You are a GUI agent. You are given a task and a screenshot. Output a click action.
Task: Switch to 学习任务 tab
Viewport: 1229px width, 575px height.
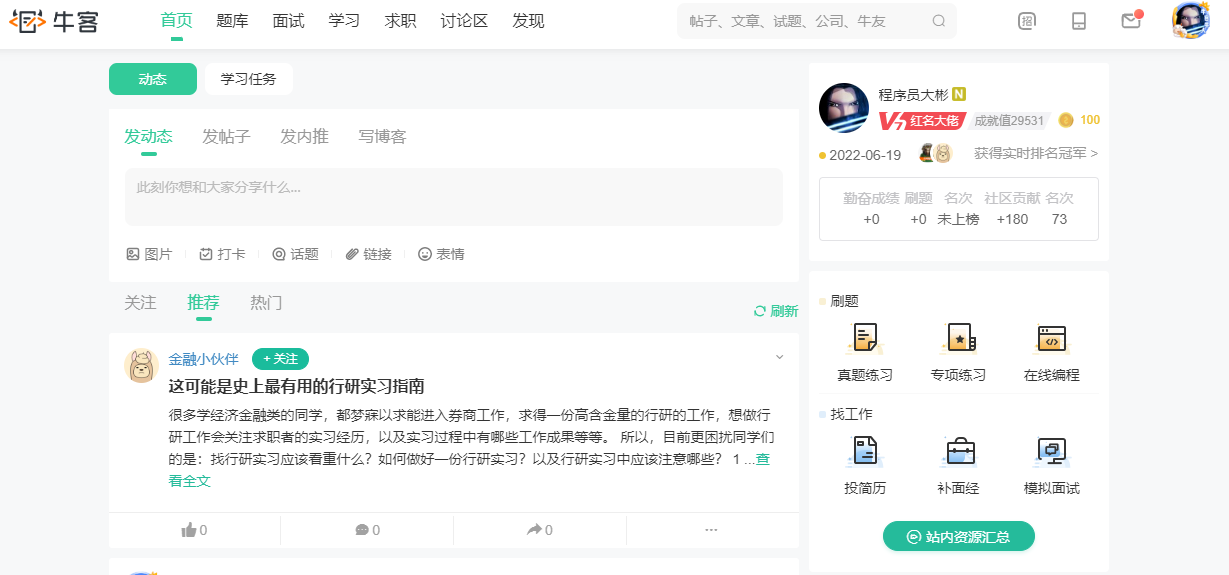click(249, 79)
